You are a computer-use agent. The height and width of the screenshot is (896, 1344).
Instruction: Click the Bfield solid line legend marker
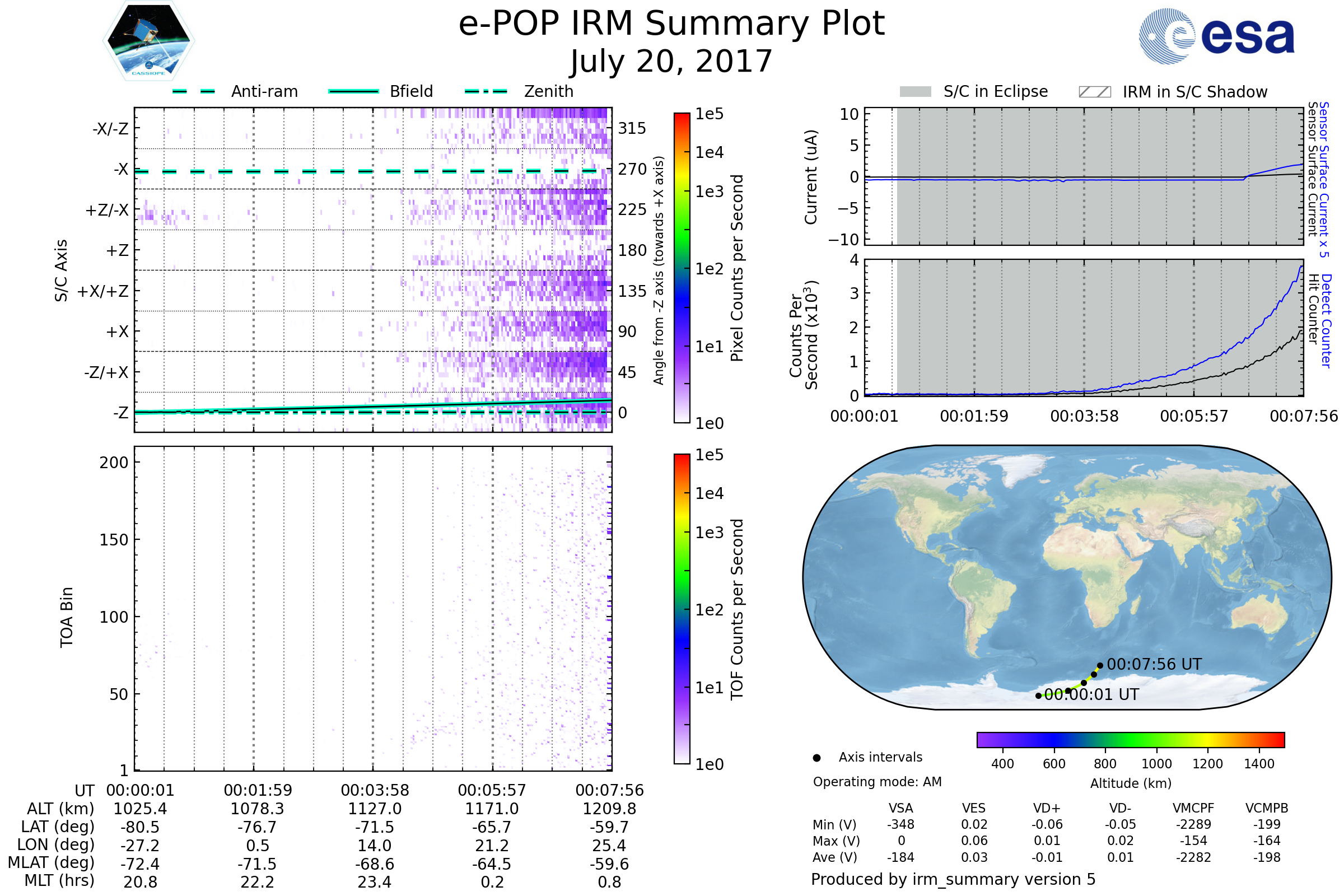(x=354, y=91)
